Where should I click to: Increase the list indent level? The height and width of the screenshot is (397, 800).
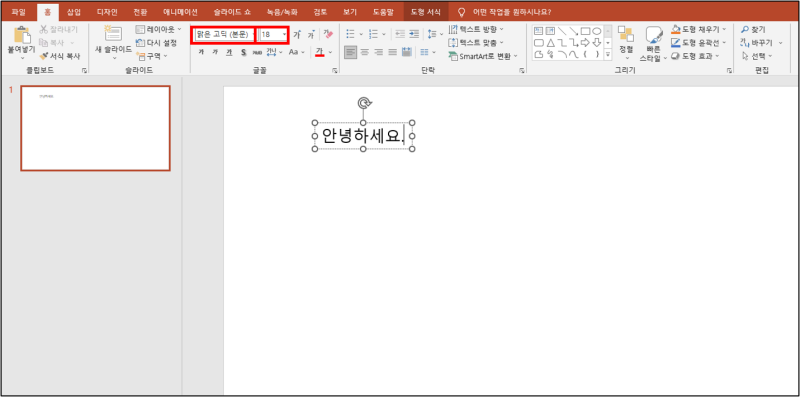pyautogui.click(x=414, y=34)
